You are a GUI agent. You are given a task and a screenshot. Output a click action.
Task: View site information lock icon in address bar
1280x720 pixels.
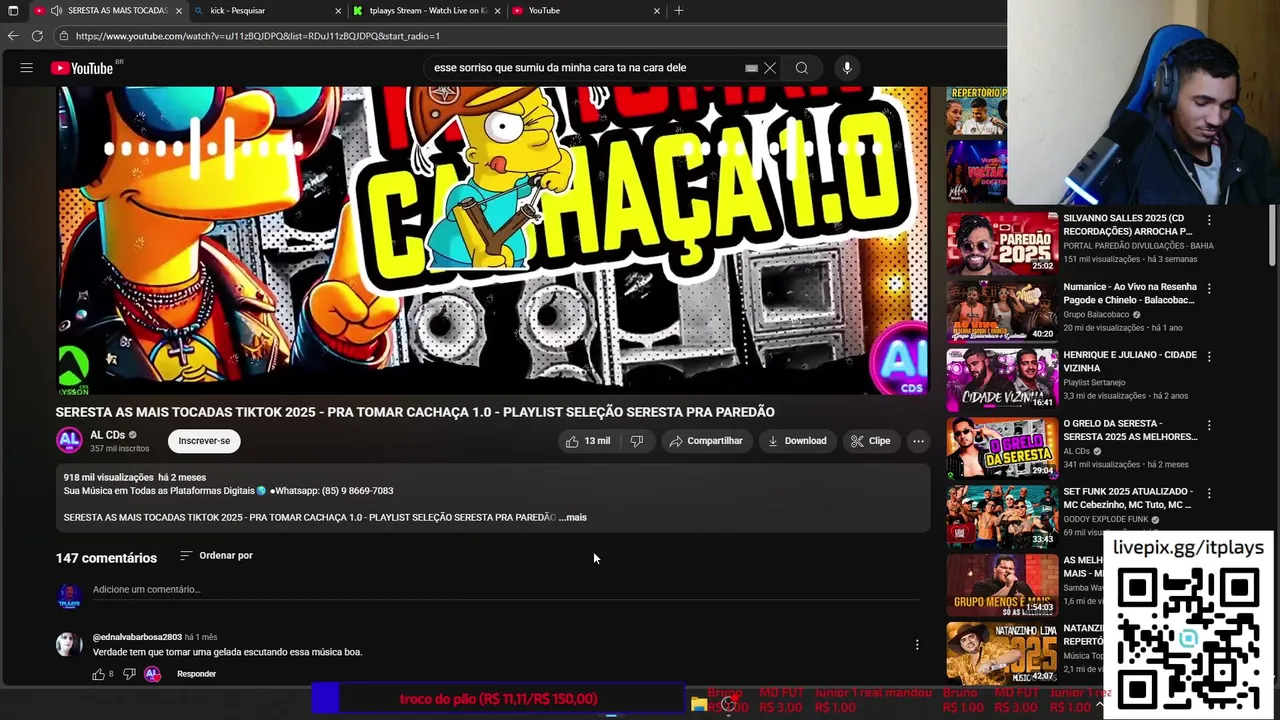coord(64,36)
